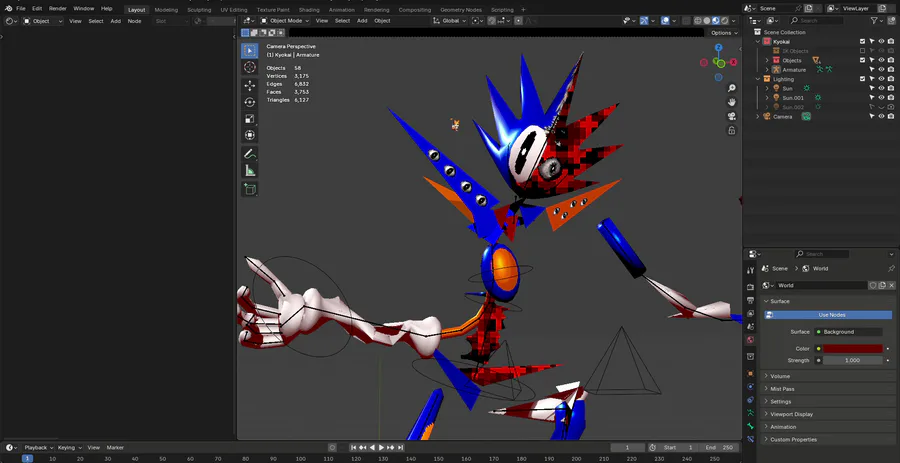Choose the Annotate tool
This screenshot has width=900, height=463.
[x=250, y=154]
